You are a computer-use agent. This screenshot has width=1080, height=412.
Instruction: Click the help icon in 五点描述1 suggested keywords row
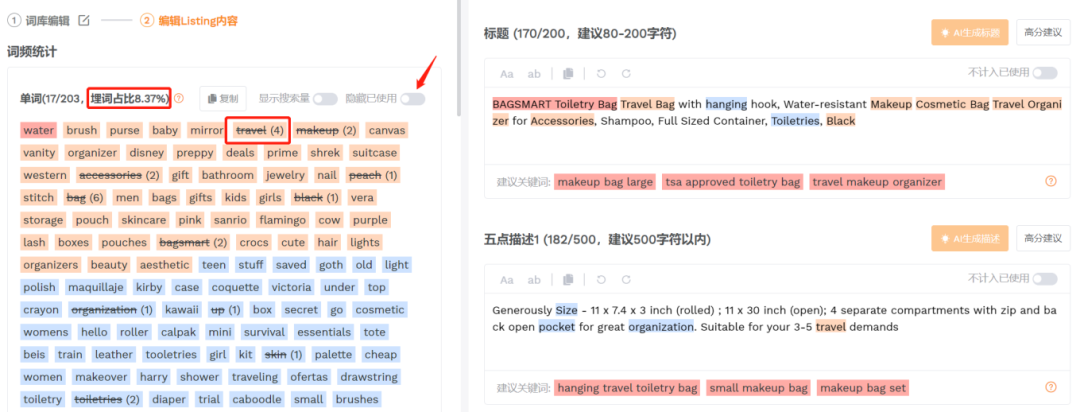(1050, 387)
